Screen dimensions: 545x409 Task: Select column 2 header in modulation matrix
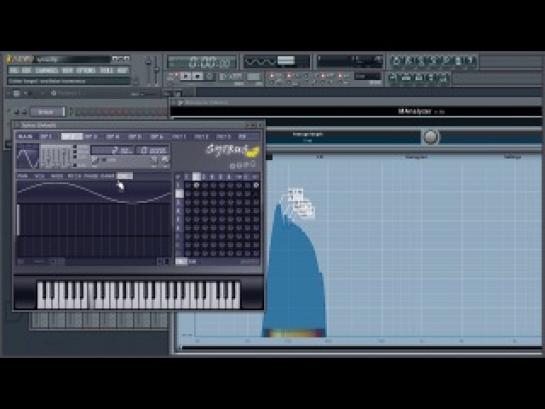[196, 177]
